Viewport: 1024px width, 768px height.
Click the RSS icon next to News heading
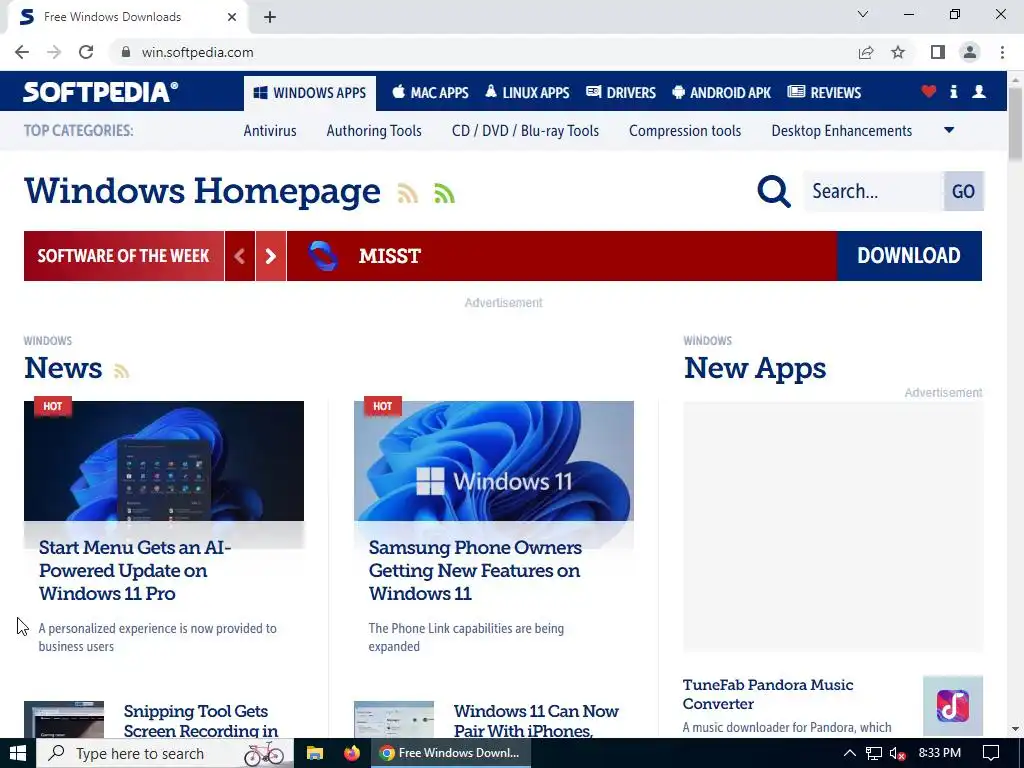pyautogui.click(x=121, y=371)
